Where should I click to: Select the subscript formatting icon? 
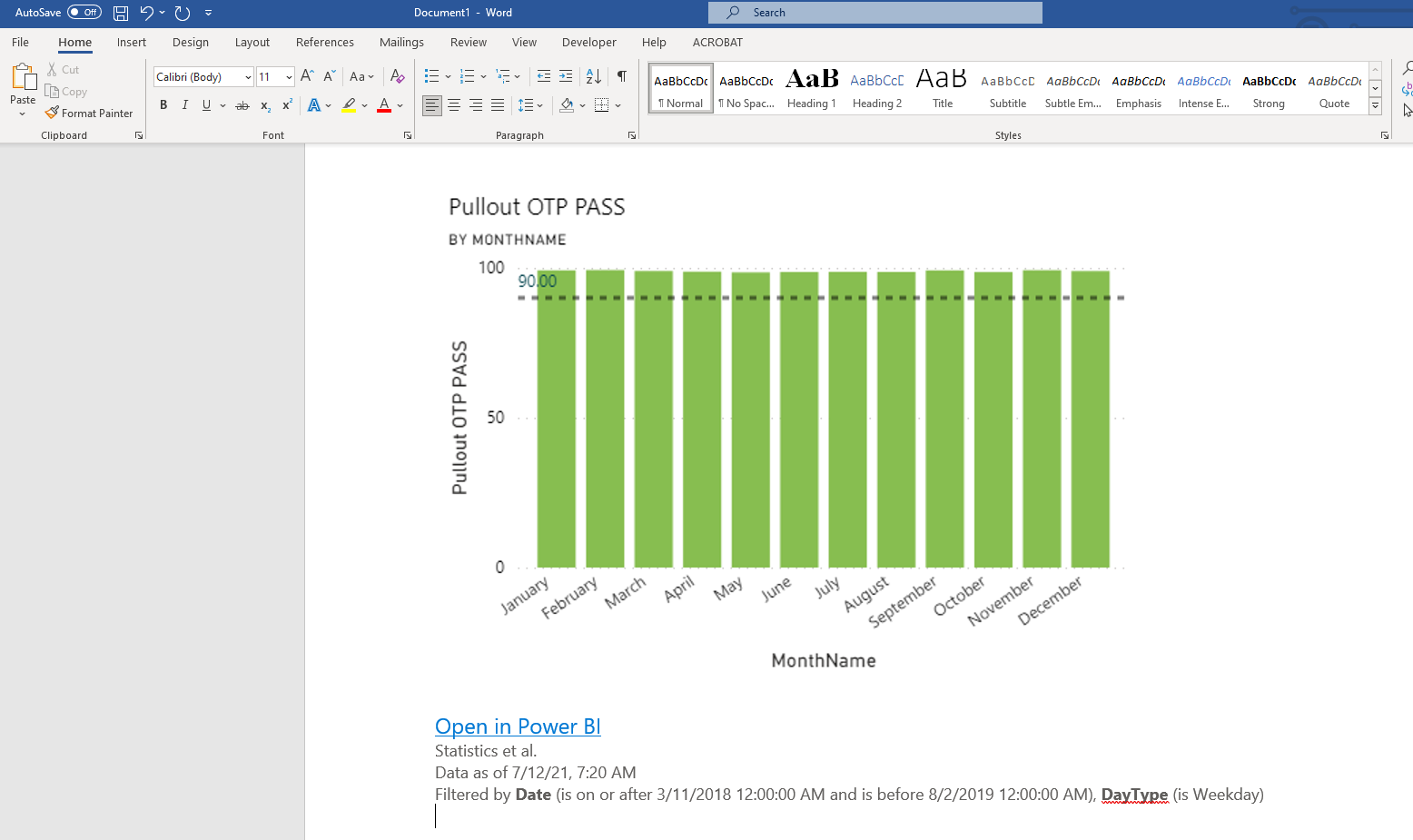(x=264, y=106)
